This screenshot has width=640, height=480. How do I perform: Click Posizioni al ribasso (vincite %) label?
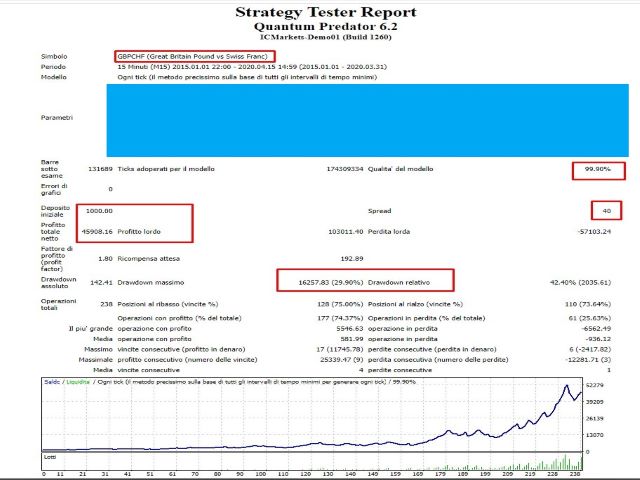[x=168, y=304]
